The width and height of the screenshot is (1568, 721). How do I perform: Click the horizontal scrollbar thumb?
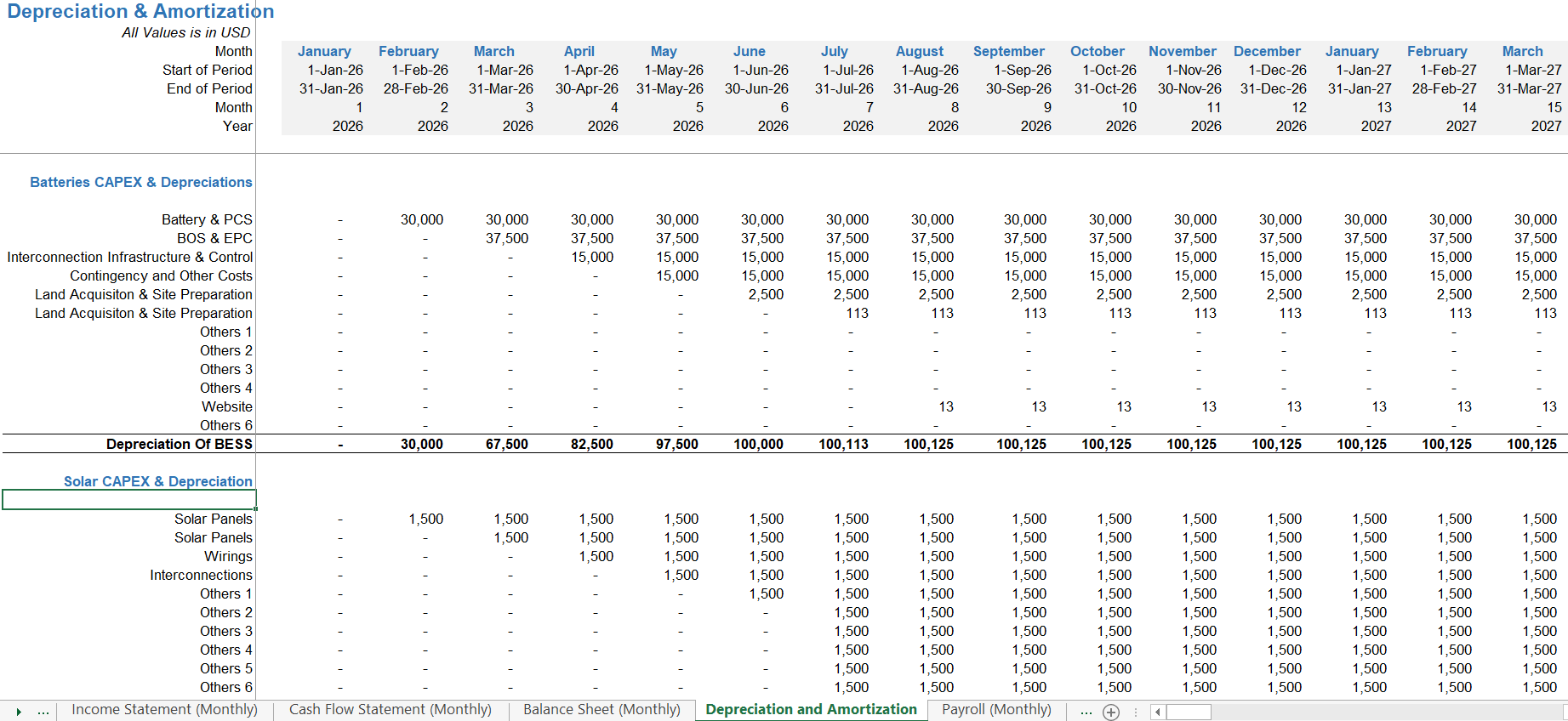click(x=1189, y=712)
